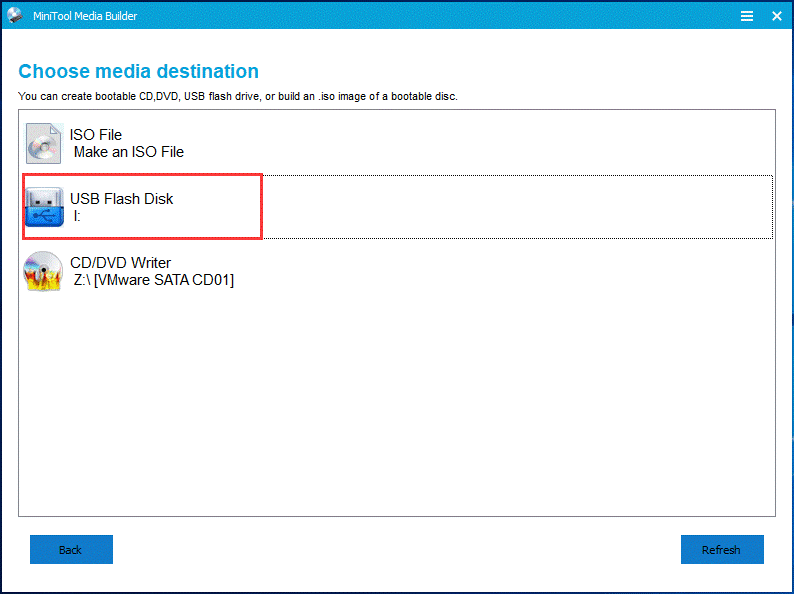This screenshot has width=794, height=594.
Task: Click the blue USB flash drive icon
Action: 44,207
